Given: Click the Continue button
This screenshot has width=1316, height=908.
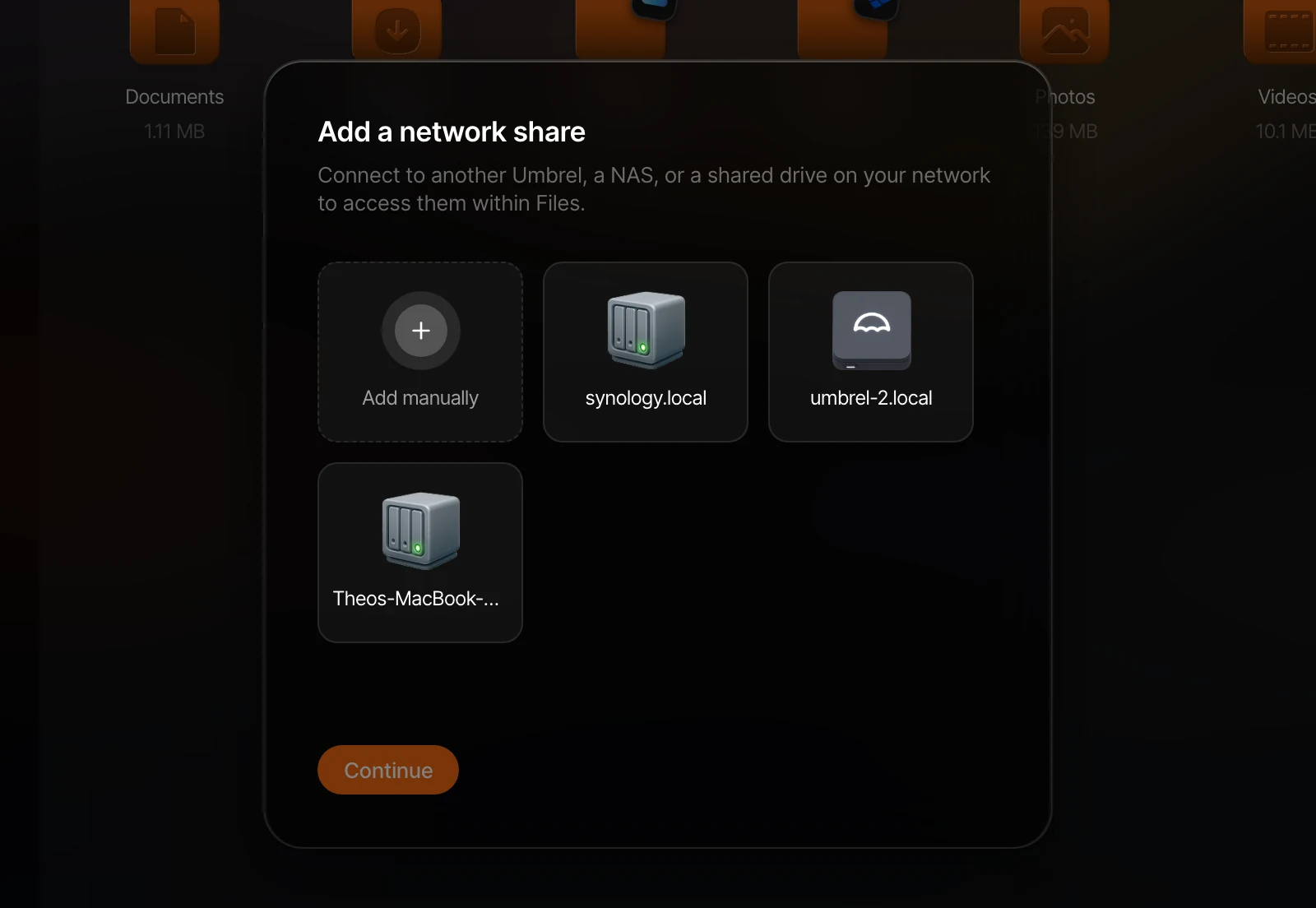Looking at the screenshot, I should 388,770.
